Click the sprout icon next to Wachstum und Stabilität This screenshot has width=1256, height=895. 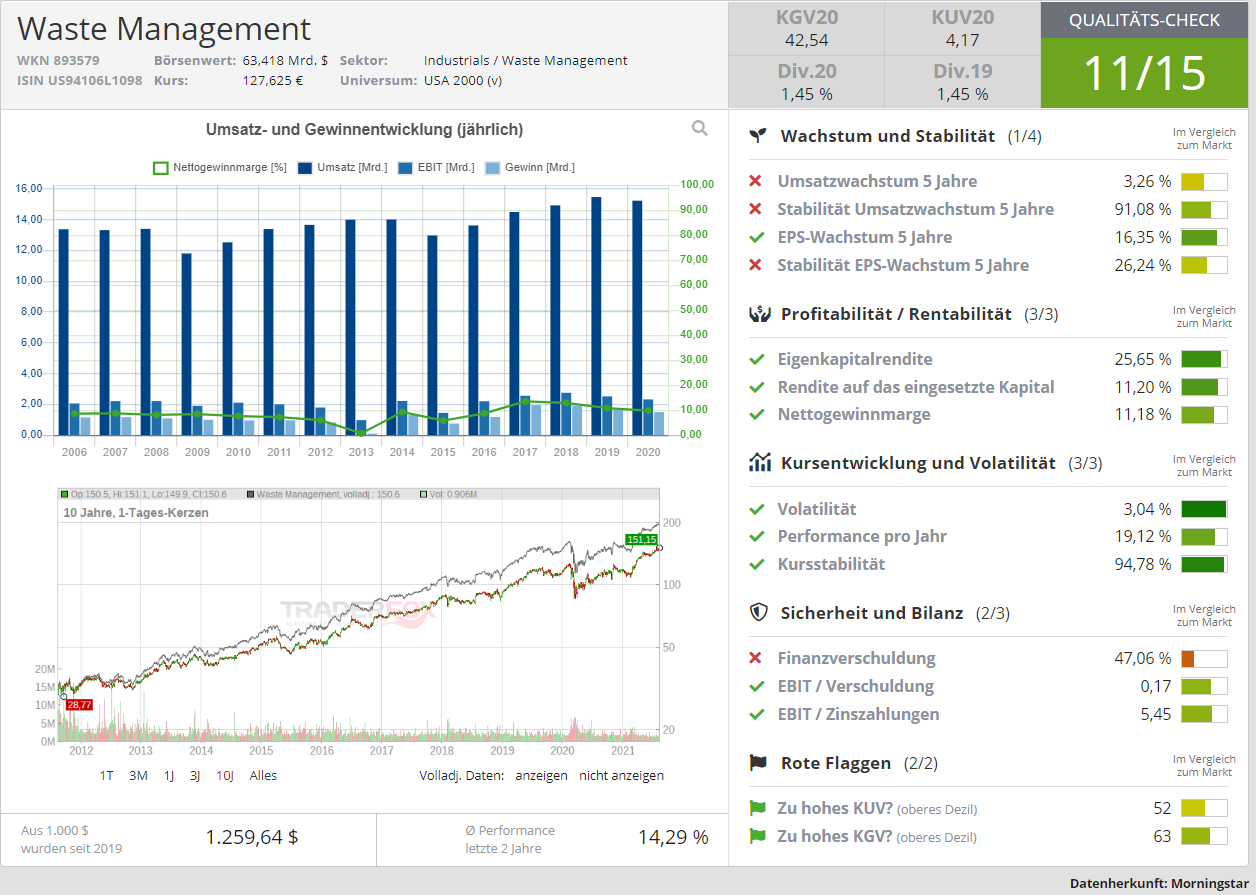(x=759, y=135)
